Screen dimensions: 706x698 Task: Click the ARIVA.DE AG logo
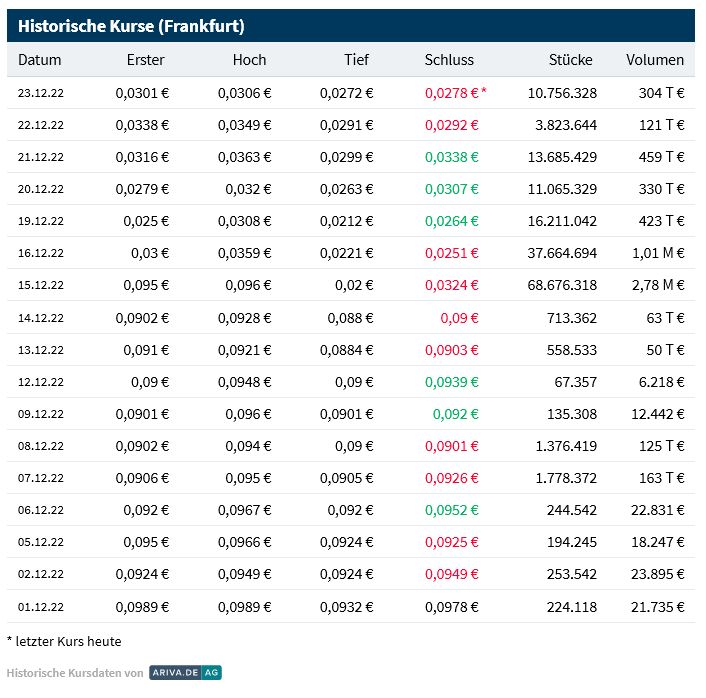(185, 673)
